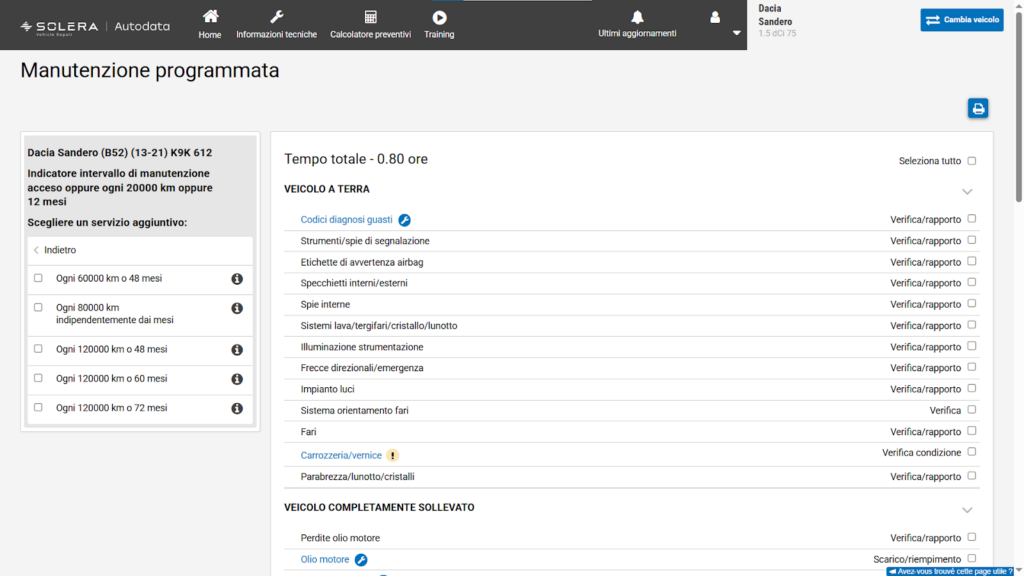This screenshot has height=576, width=1024.
Task: Open the user account dropdown arrow
Action: point(737,33)
